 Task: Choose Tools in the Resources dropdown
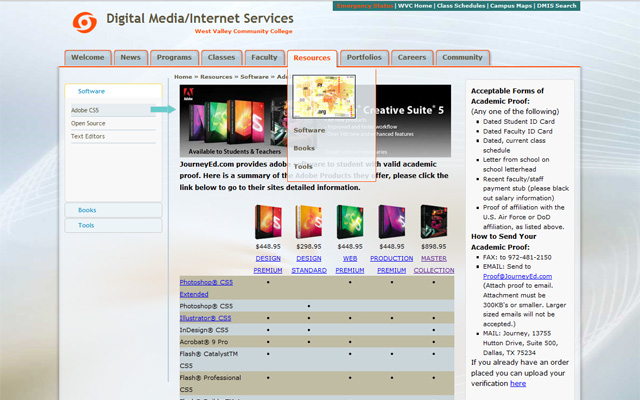point(303,167)
